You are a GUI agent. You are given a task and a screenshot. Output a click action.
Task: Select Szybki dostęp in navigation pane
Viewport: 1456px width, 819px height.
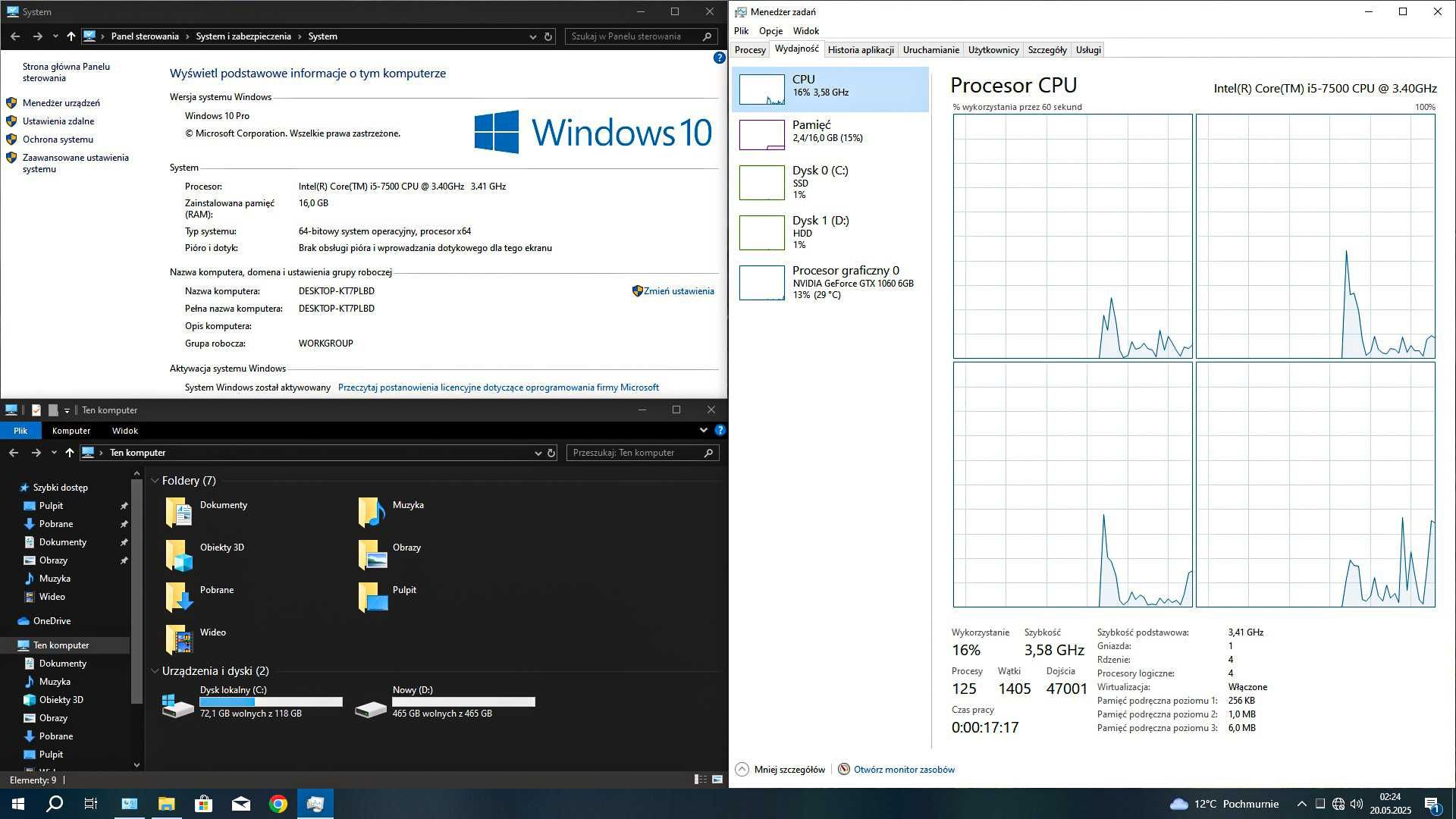tap(60, 488)
